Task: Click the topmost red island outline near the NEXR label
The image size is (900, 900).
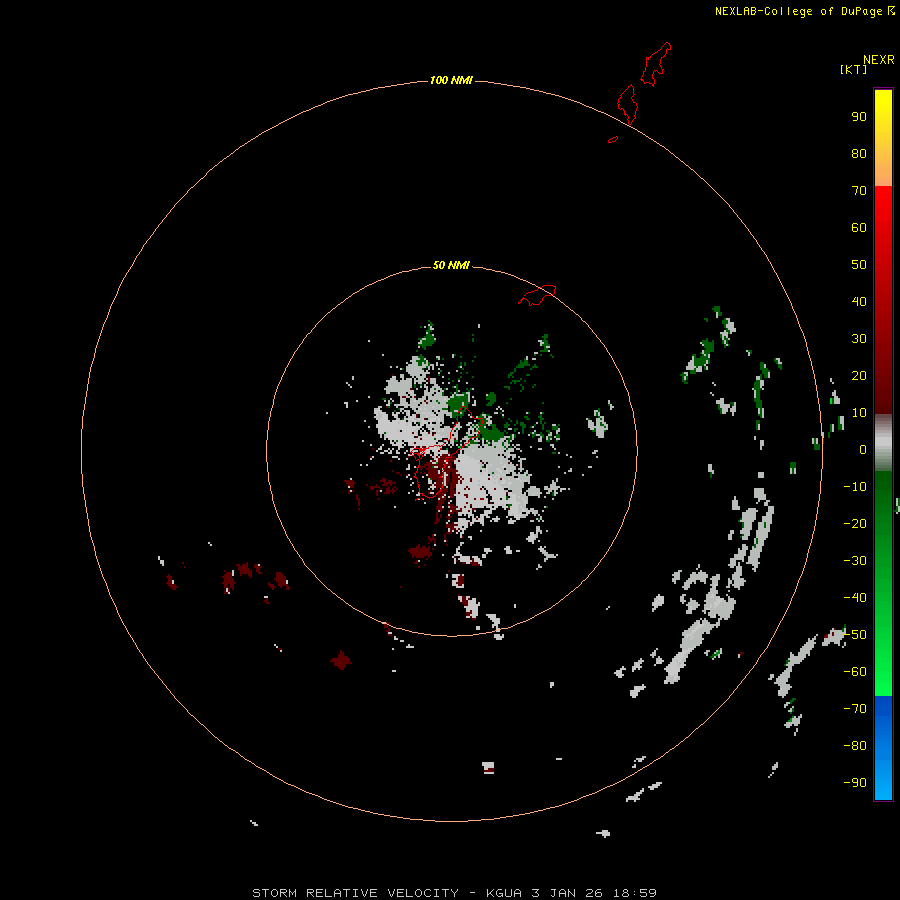Action: click(x=655, y=64)
